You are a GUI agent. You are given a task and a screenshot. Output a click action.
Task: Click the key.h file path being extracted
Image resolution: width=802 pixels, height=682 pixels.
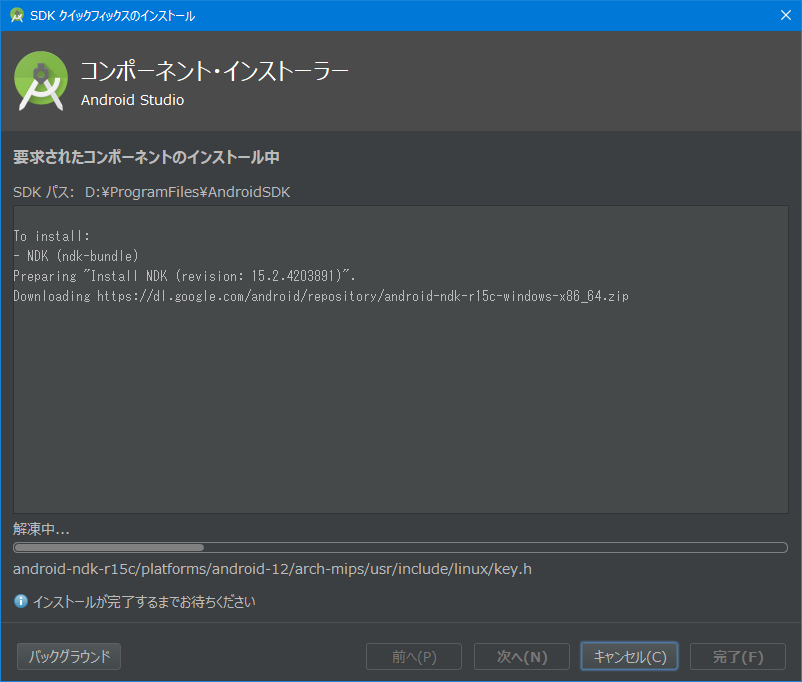(x=272, y=569)
